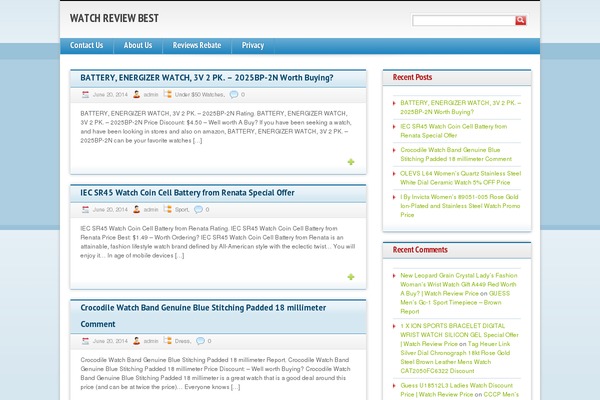Viewport: 600px width, 400px height.
Task: Click comment bubble icon on IEC SR45 post
Action: (x=198, y=209)
